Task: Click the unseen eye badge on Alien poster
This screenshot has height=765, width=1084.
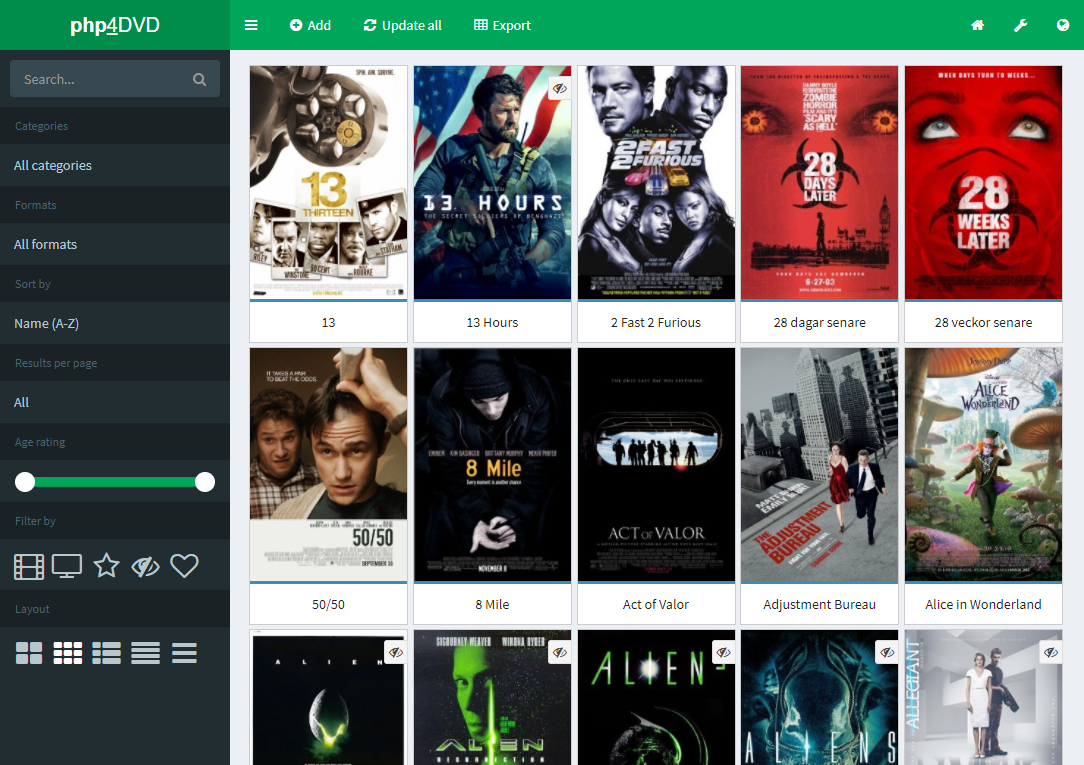Action: tap(395, 652)
